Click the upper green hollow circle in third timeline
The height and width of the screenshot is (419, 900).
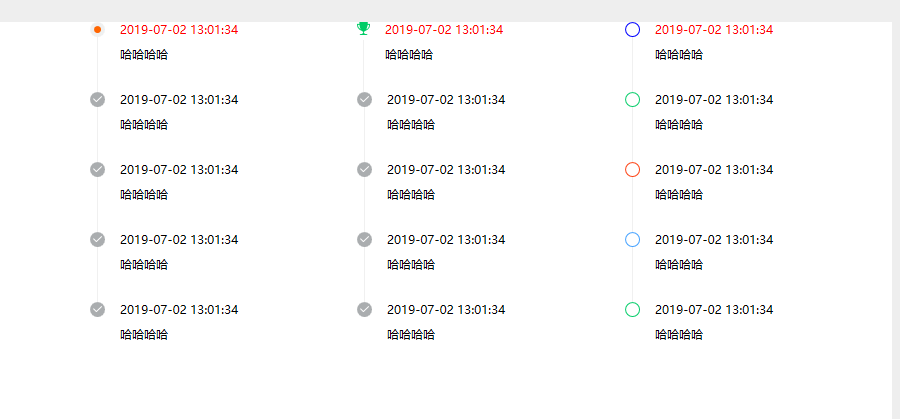pyautogui.click(x=632, y=99)
